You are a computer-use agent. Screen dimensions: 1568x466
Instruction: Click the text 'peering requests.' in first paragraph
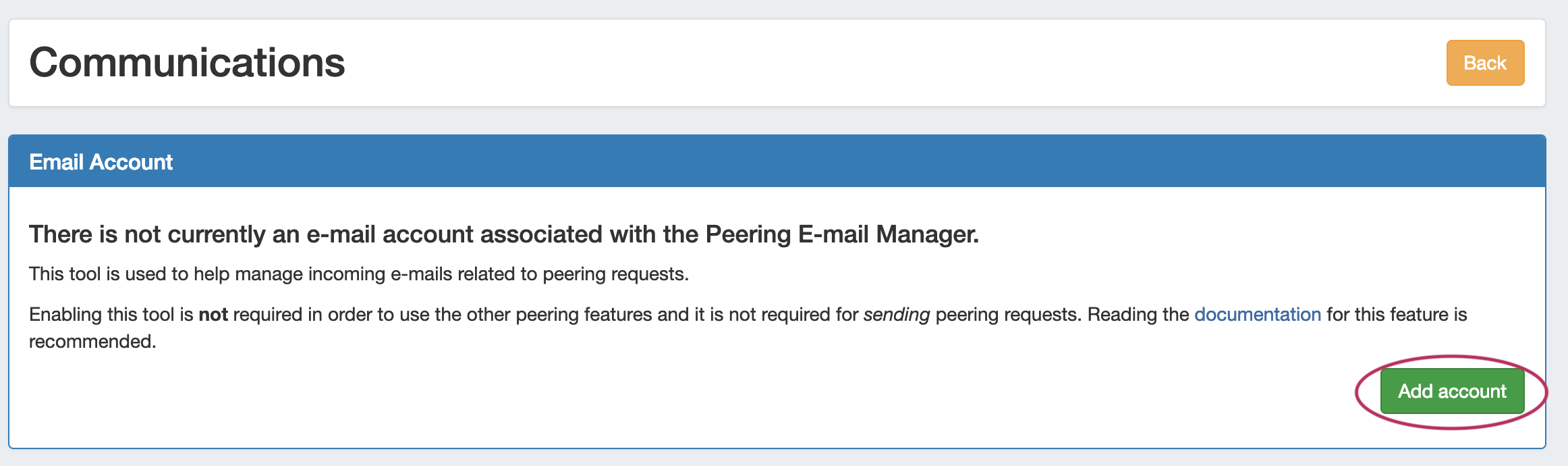[x=615, y=274]
